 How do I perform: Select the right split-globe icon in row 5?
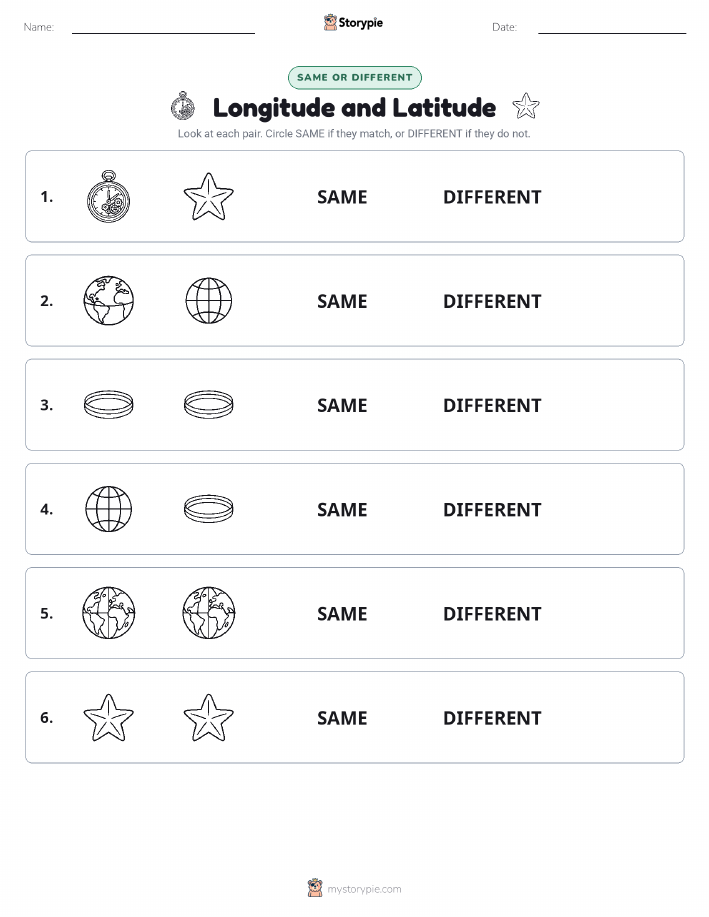209,613
